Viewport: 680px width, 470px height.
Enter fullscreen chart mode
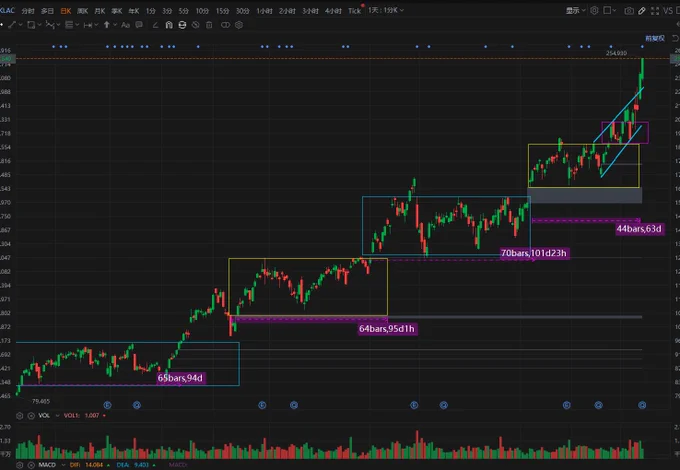pyautogui.click(x=655, y=11)
